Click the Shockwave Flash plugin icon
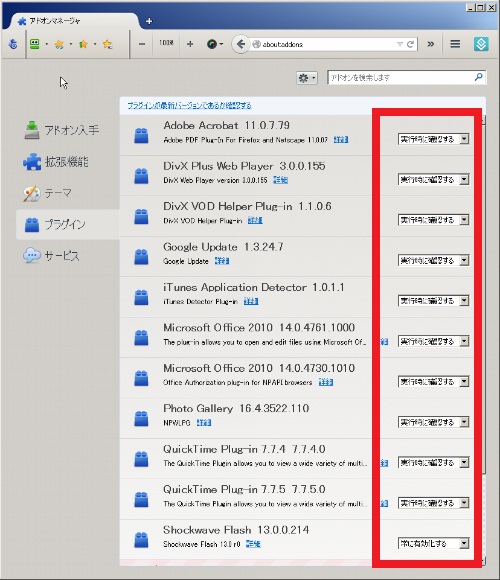This screenshot has width=500, height=580. [x=141, y=540]
